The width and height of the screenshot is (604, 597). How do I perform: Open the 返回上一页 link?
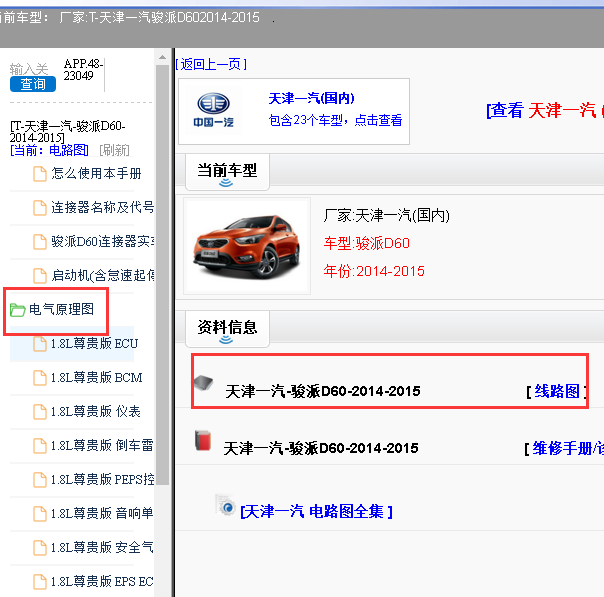[211, 64]
